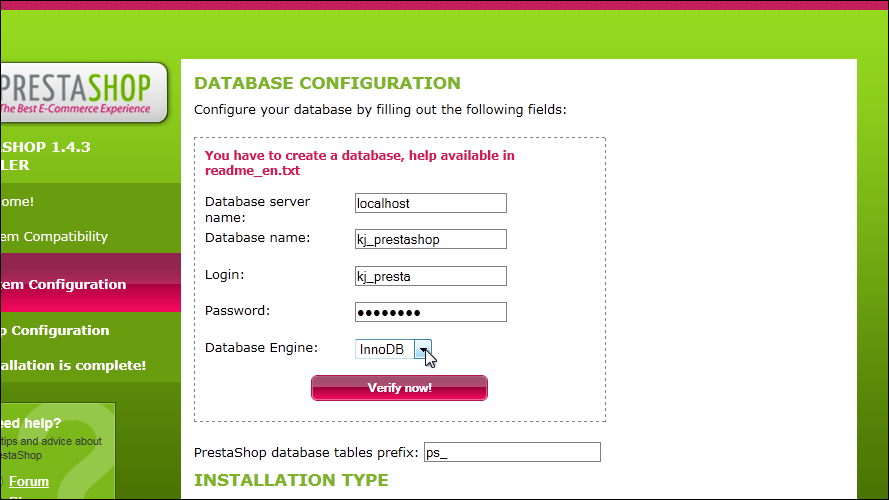889x500 pixels.
Task: Open the Database Engine dropdown arrow
Action: 423,349
